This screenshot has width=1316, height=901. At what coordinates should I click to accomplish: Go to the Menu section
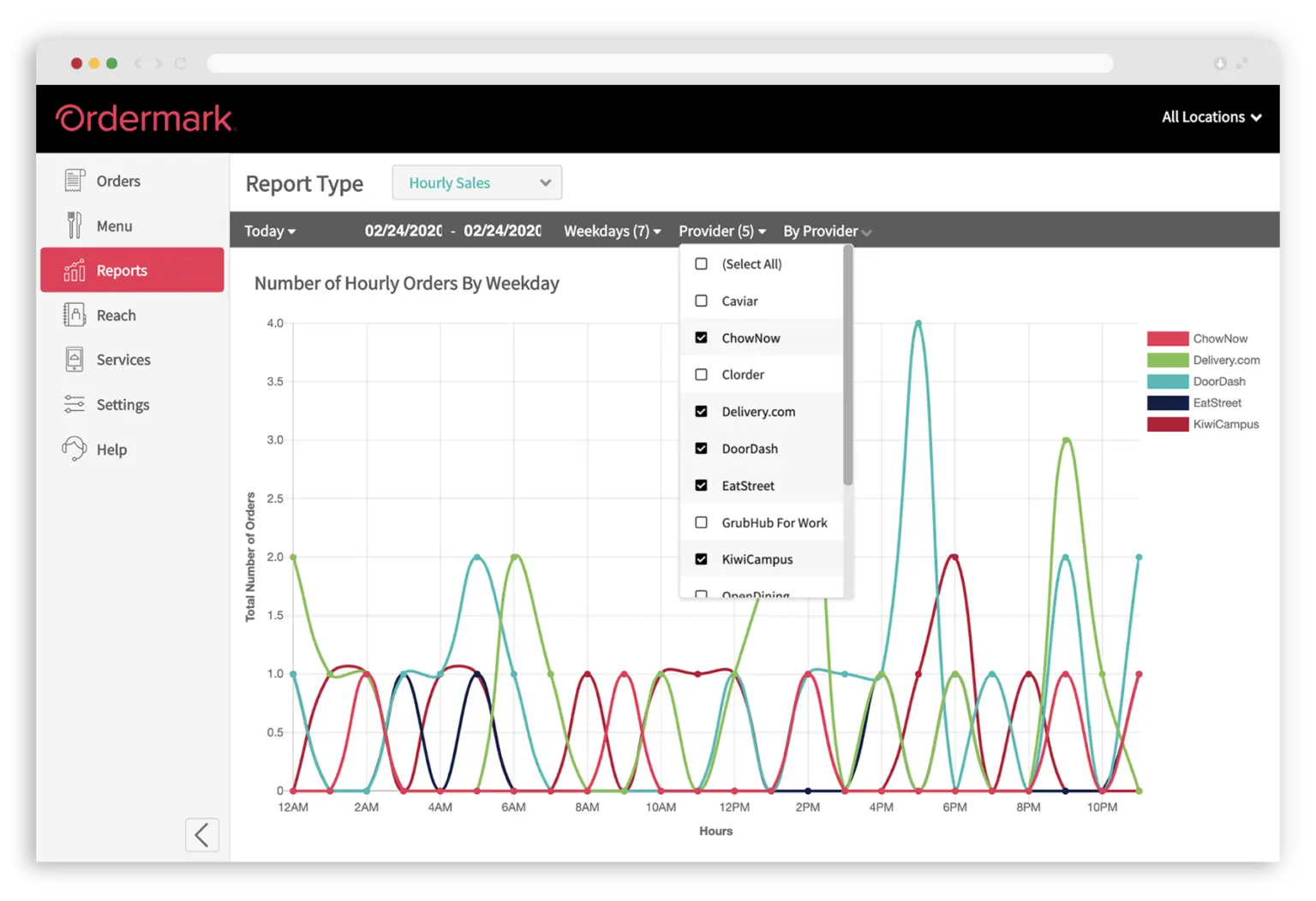coord(132,225)
